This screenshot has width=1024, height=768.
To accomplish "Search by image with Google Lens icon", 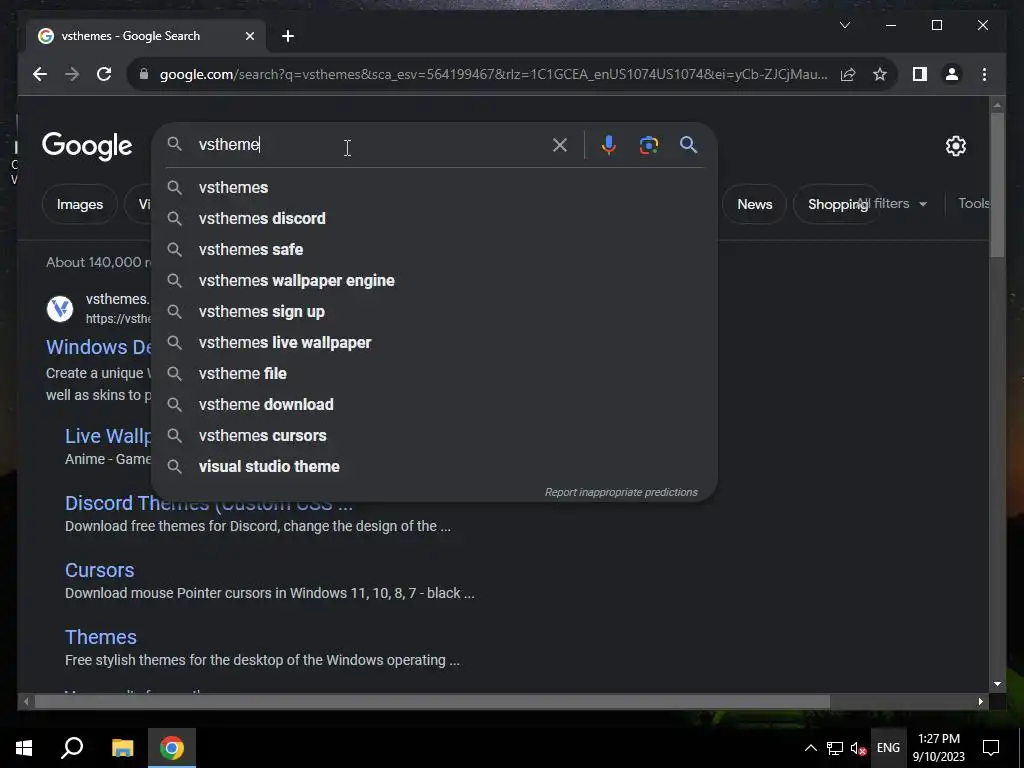I will click(x=648, y=145).
